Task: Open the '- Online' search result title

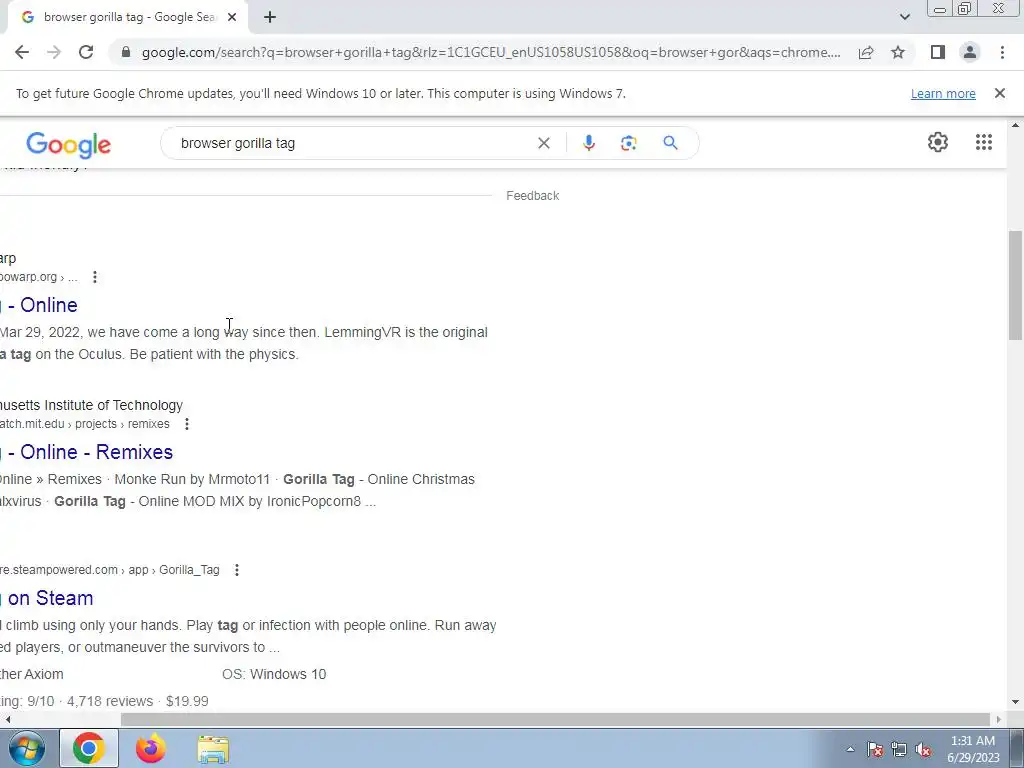Action: [39, 305]
